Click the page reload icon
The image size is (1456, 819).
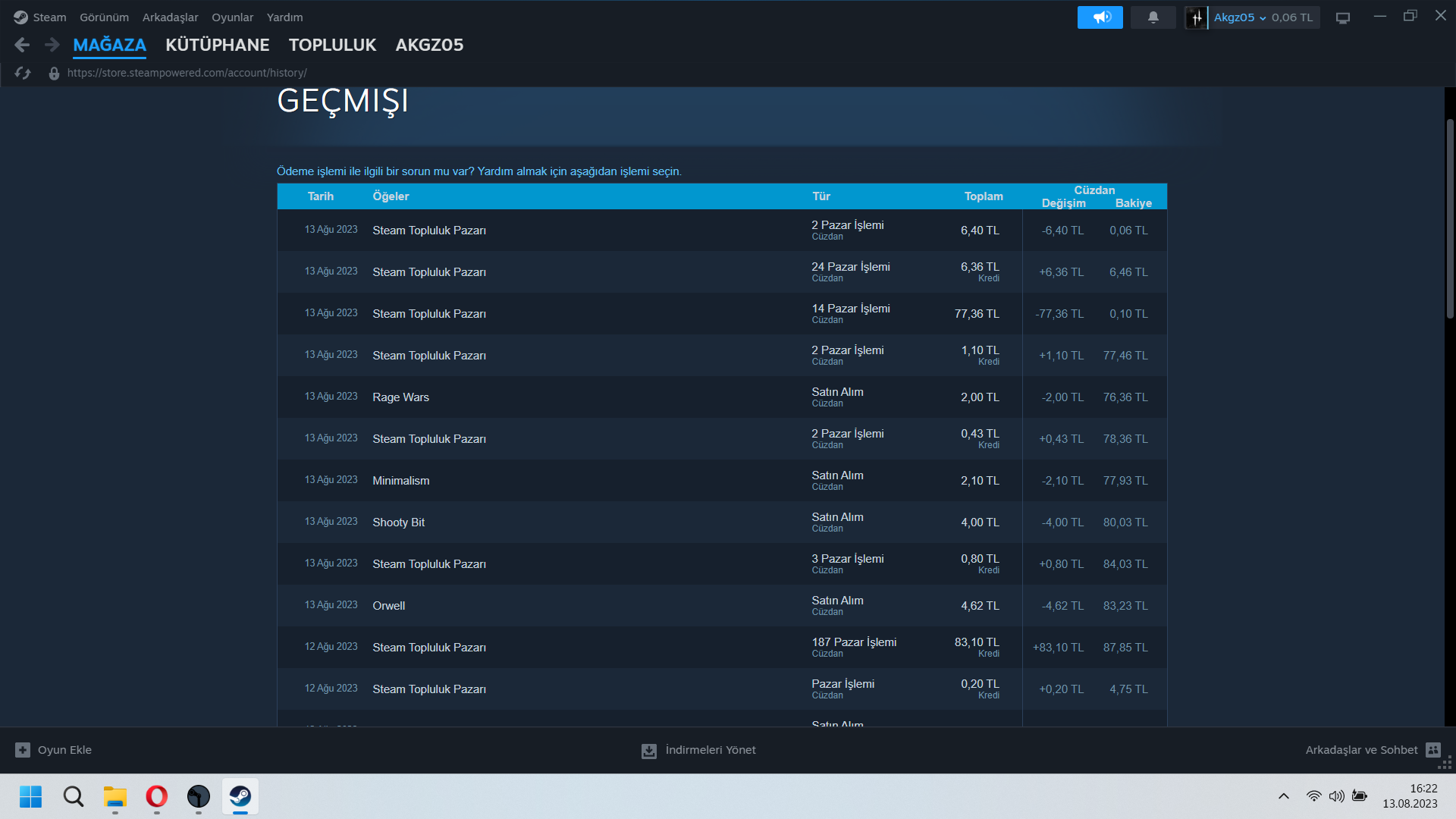pos(23,73)
